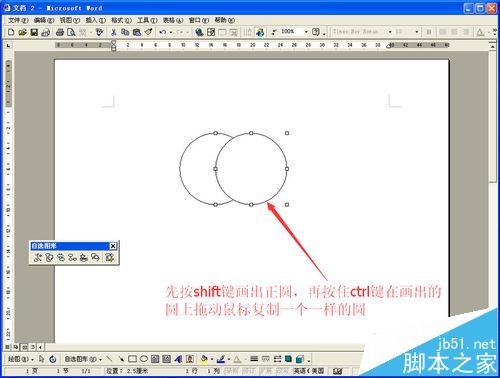This screenshot has height=378, width=500.
Task: Select the Oval tool in Drawing toolbar
Action: pyautogui.click(x=144, y=359)
